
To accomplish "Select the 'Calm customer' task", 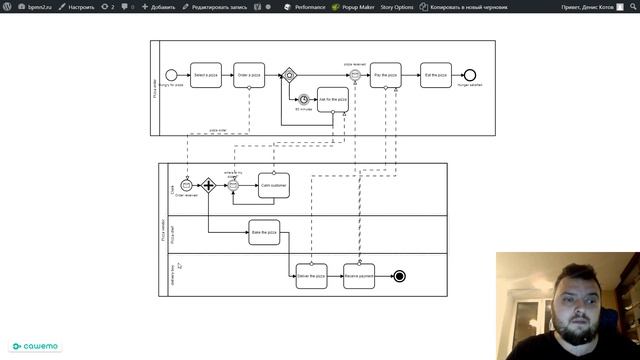I will click(x=274, y=185).
